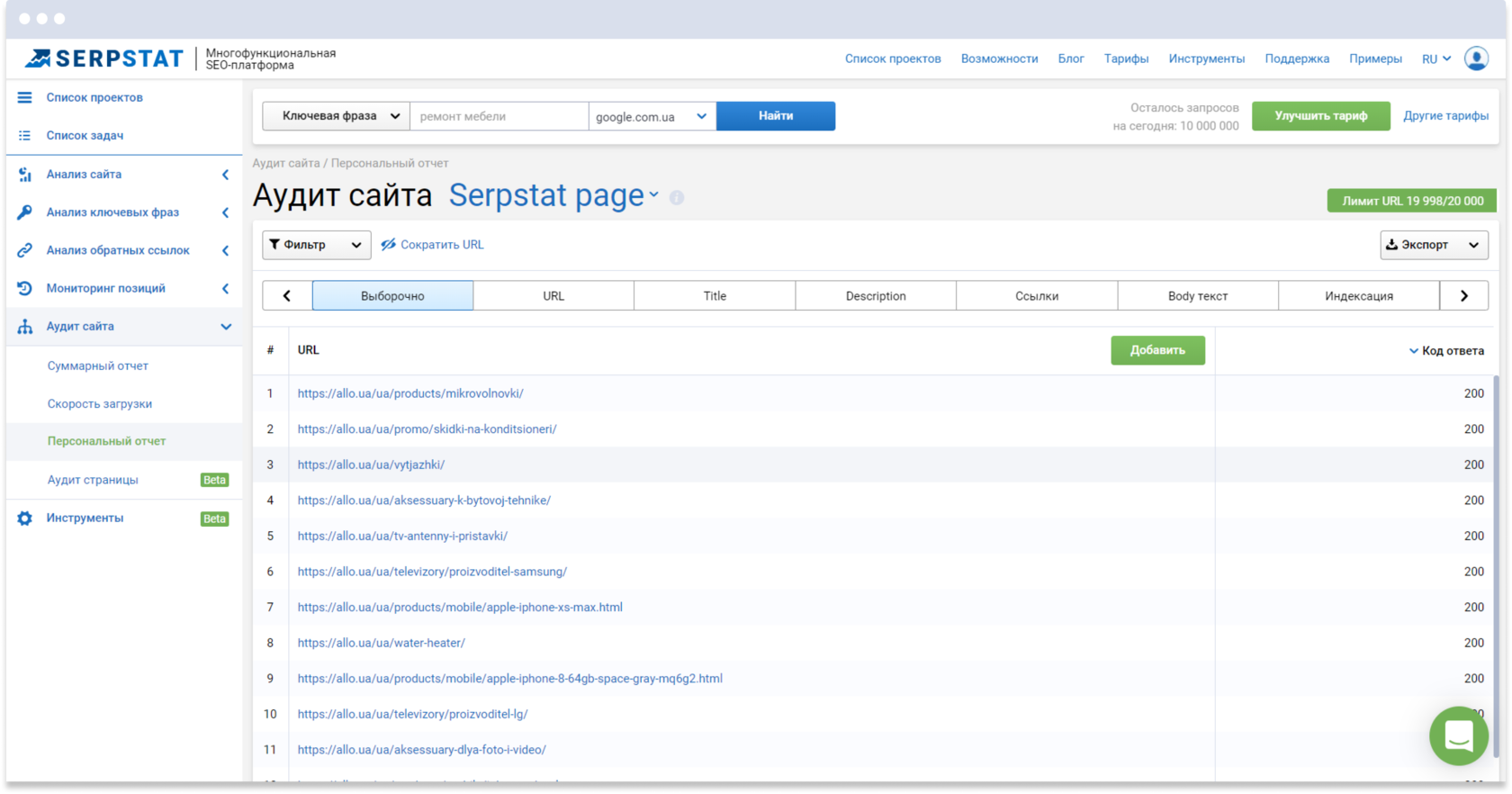
Task: Click the green Добавить button
Action: coord(1157,350)
